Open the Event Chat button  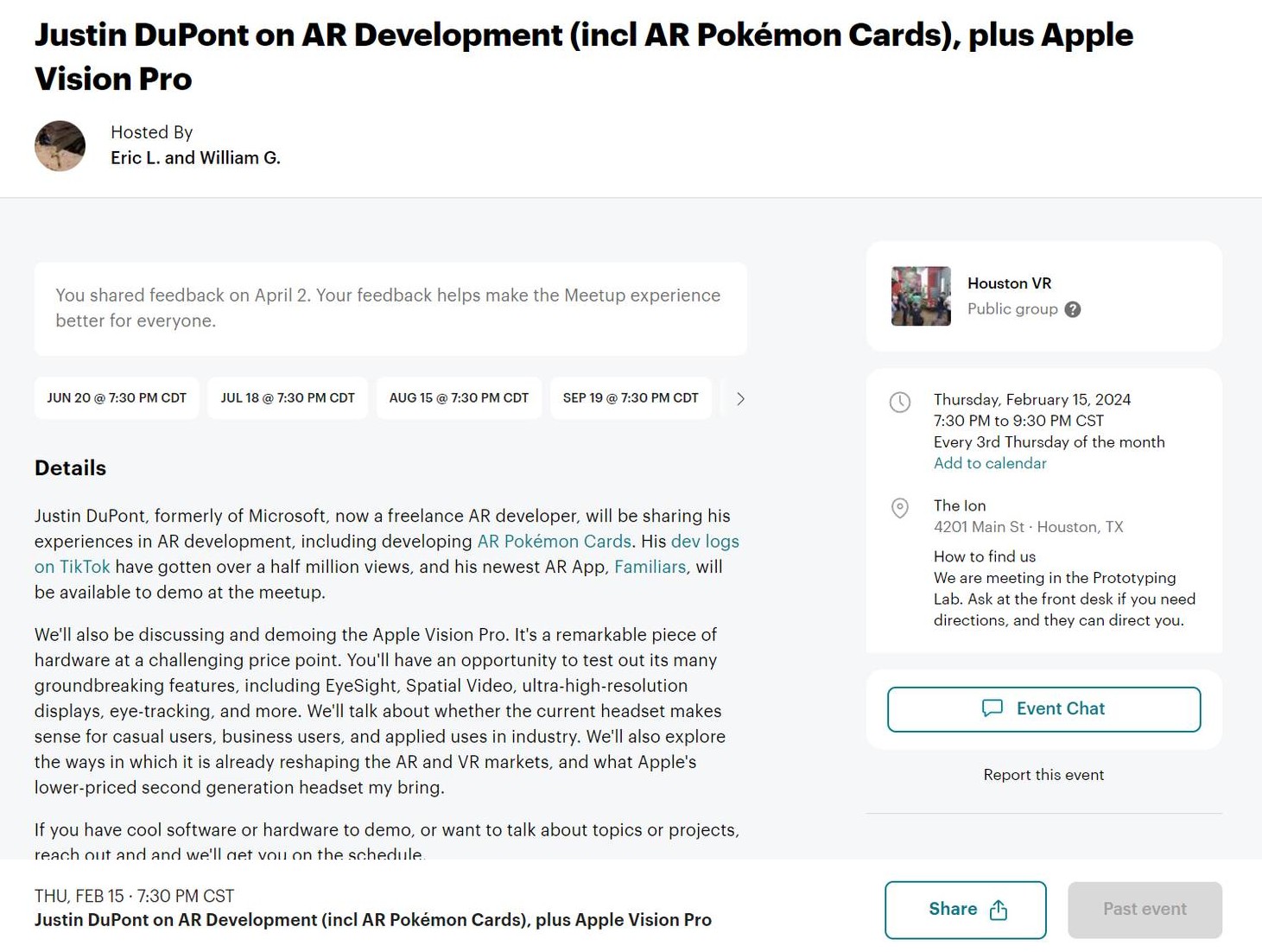click(1043, 709)
